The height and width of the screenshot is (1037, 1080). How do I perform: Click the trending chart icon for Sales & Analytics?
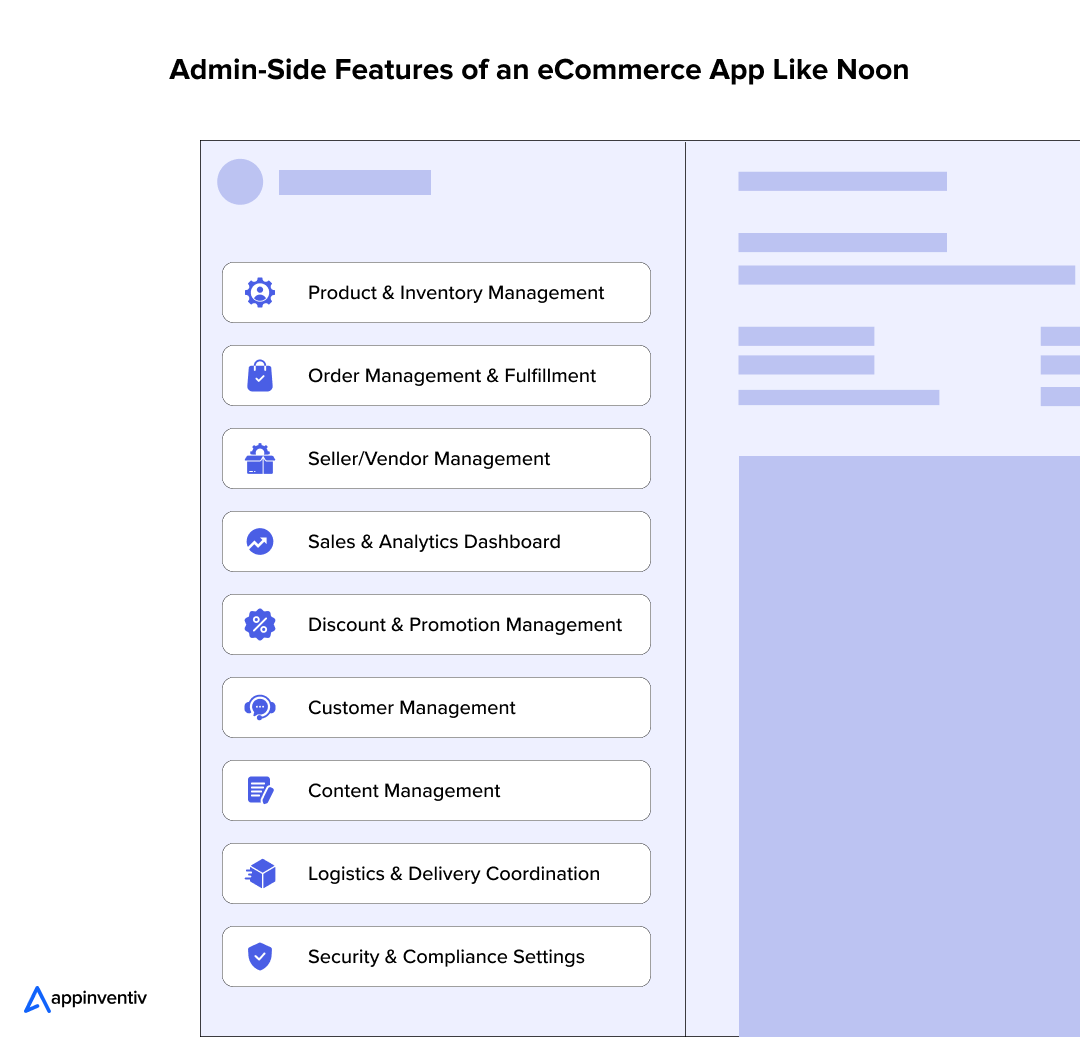coord(260,541)
